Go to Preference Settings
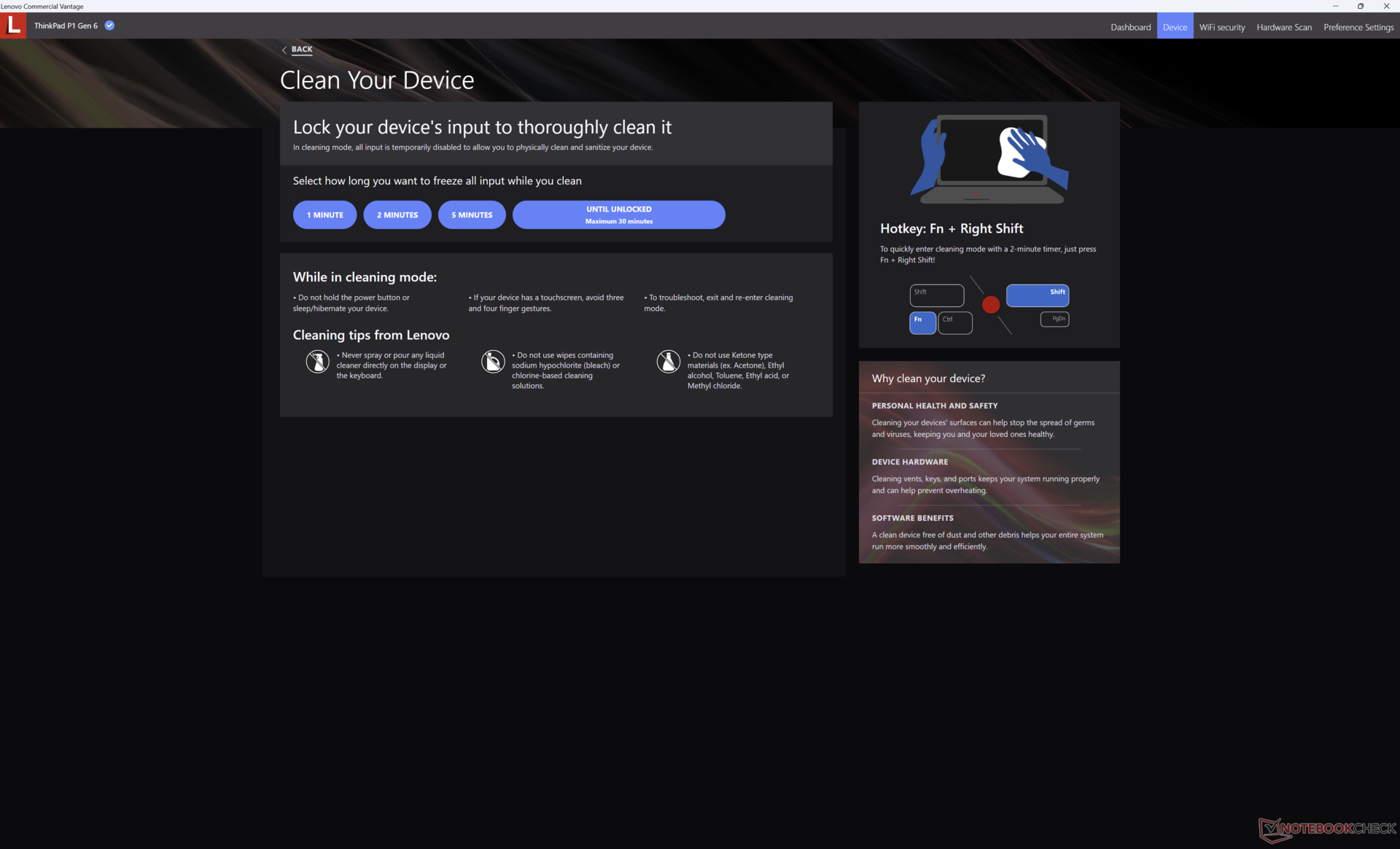The width and height of the screenshot is (1400, 849). coord(1358,27)
